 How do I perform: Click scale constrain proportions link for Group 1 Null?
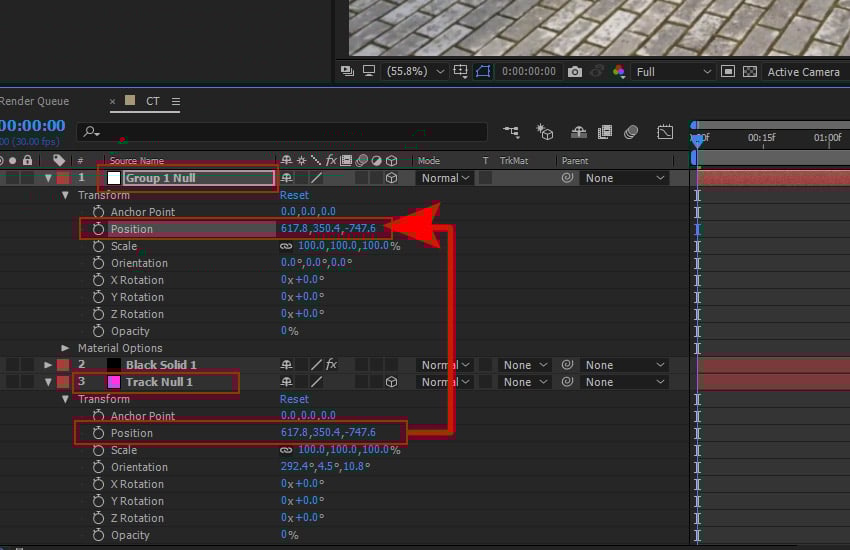tap(286, 246)
